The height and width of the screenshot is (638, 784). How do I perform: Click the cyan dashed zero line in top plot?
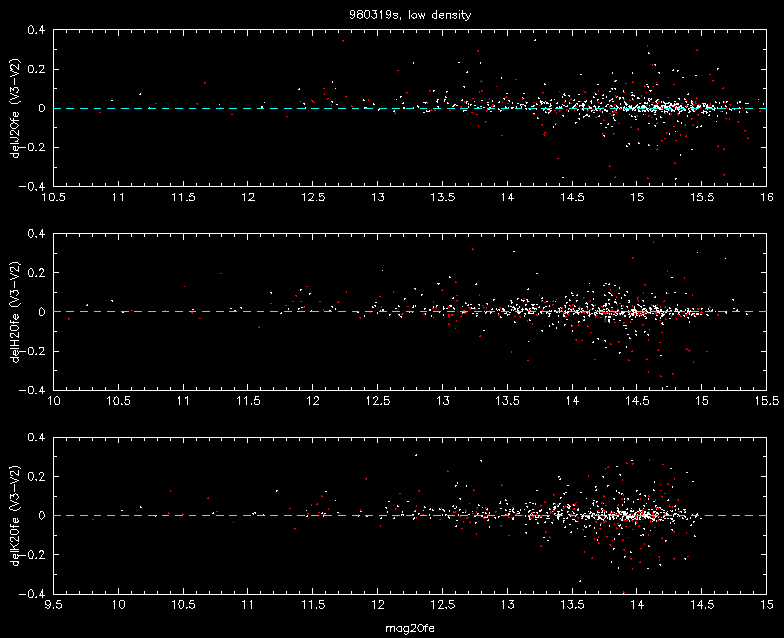tap(410, 108)
